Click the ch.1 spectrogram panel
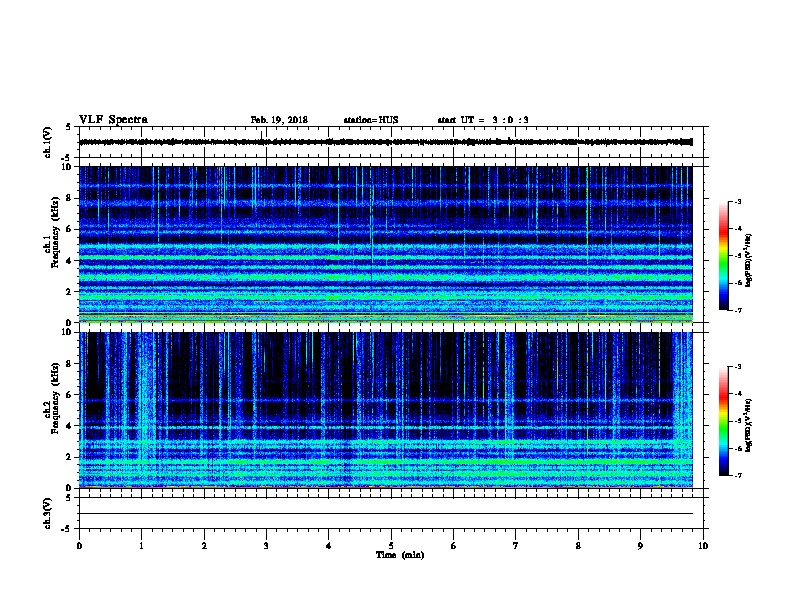Viewport: 792px width, 612px height. (386, 244)
